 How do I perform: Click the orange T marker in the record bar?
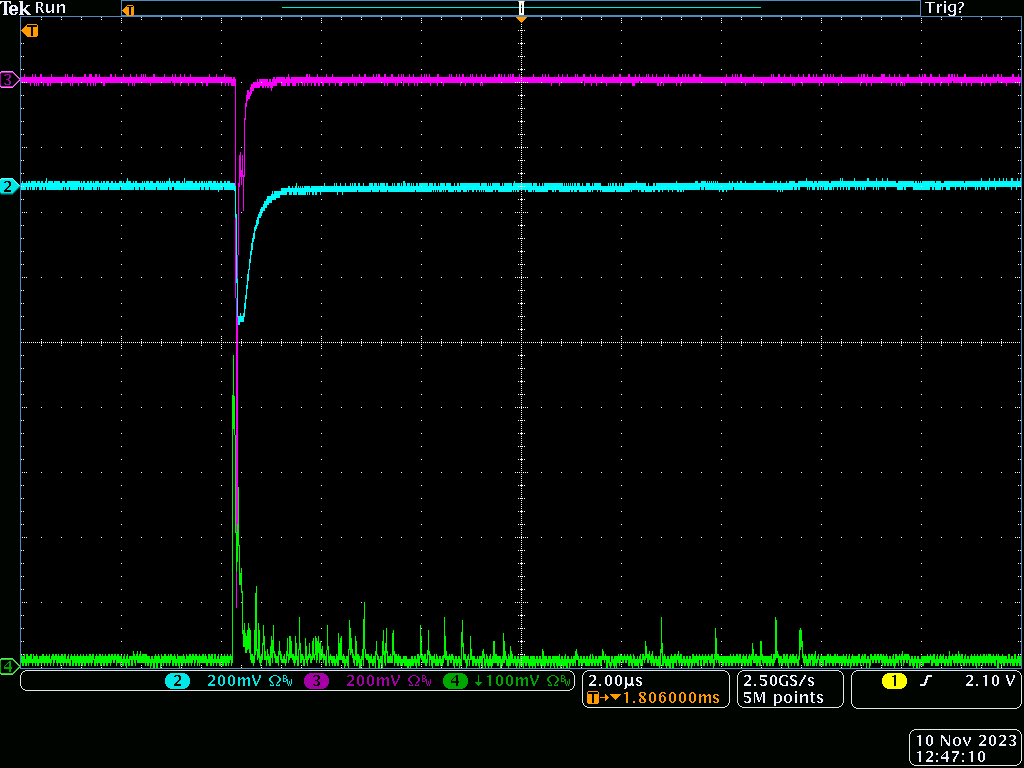click(127, 9)
